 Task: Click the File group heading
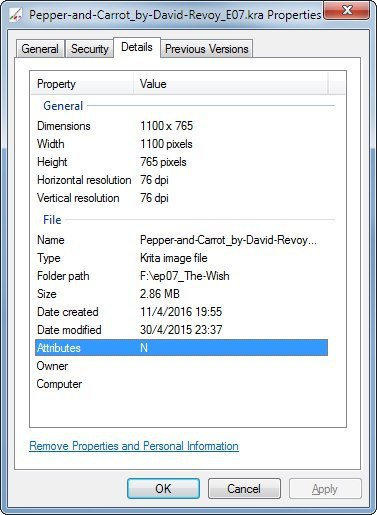click(52, 220)
